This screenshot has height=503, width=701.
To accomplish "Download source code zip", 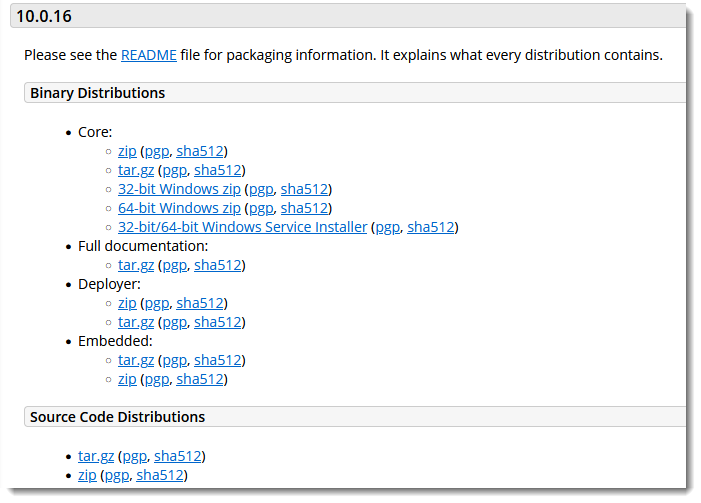I will coord(87,475).
